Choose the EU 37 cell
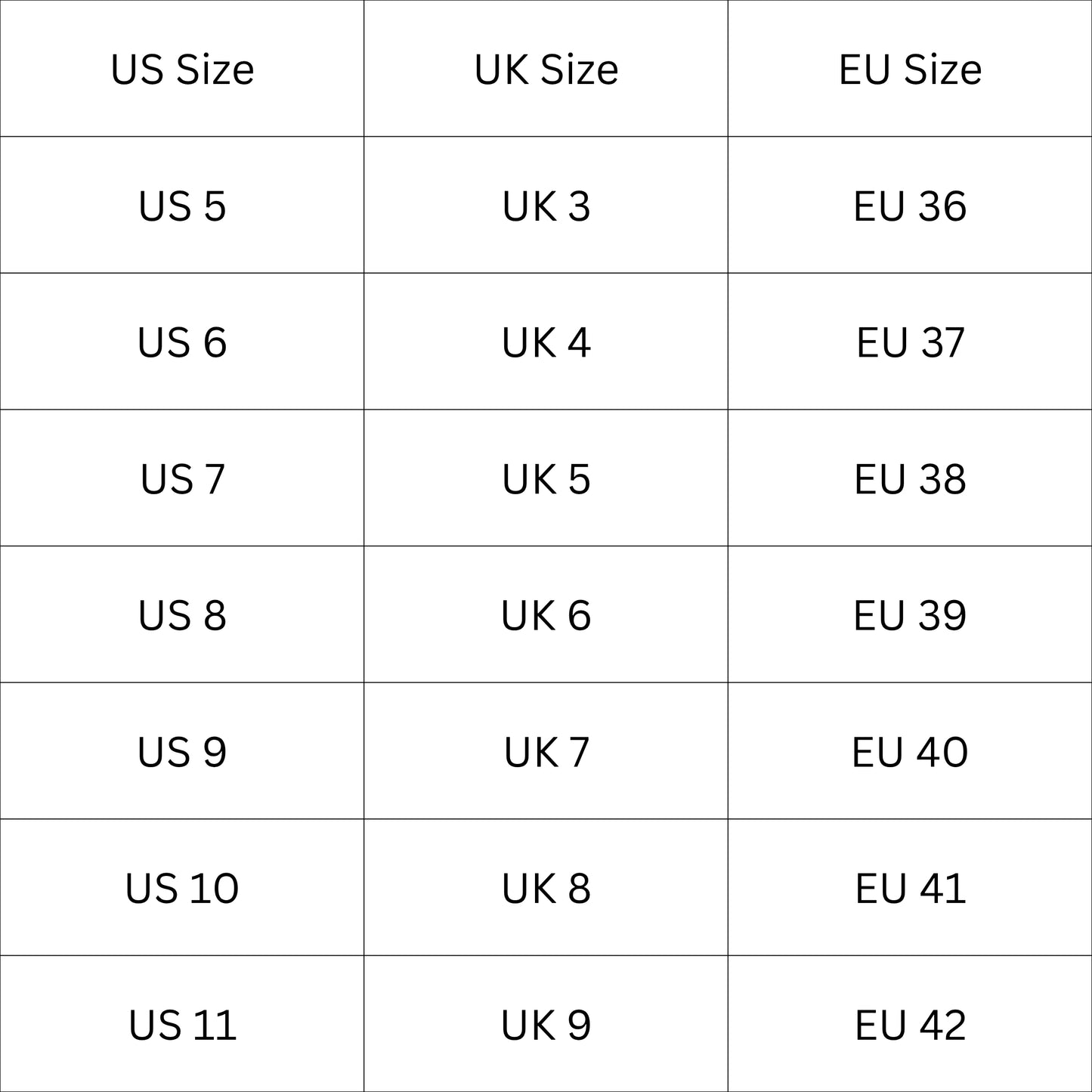 click(910, 342)
